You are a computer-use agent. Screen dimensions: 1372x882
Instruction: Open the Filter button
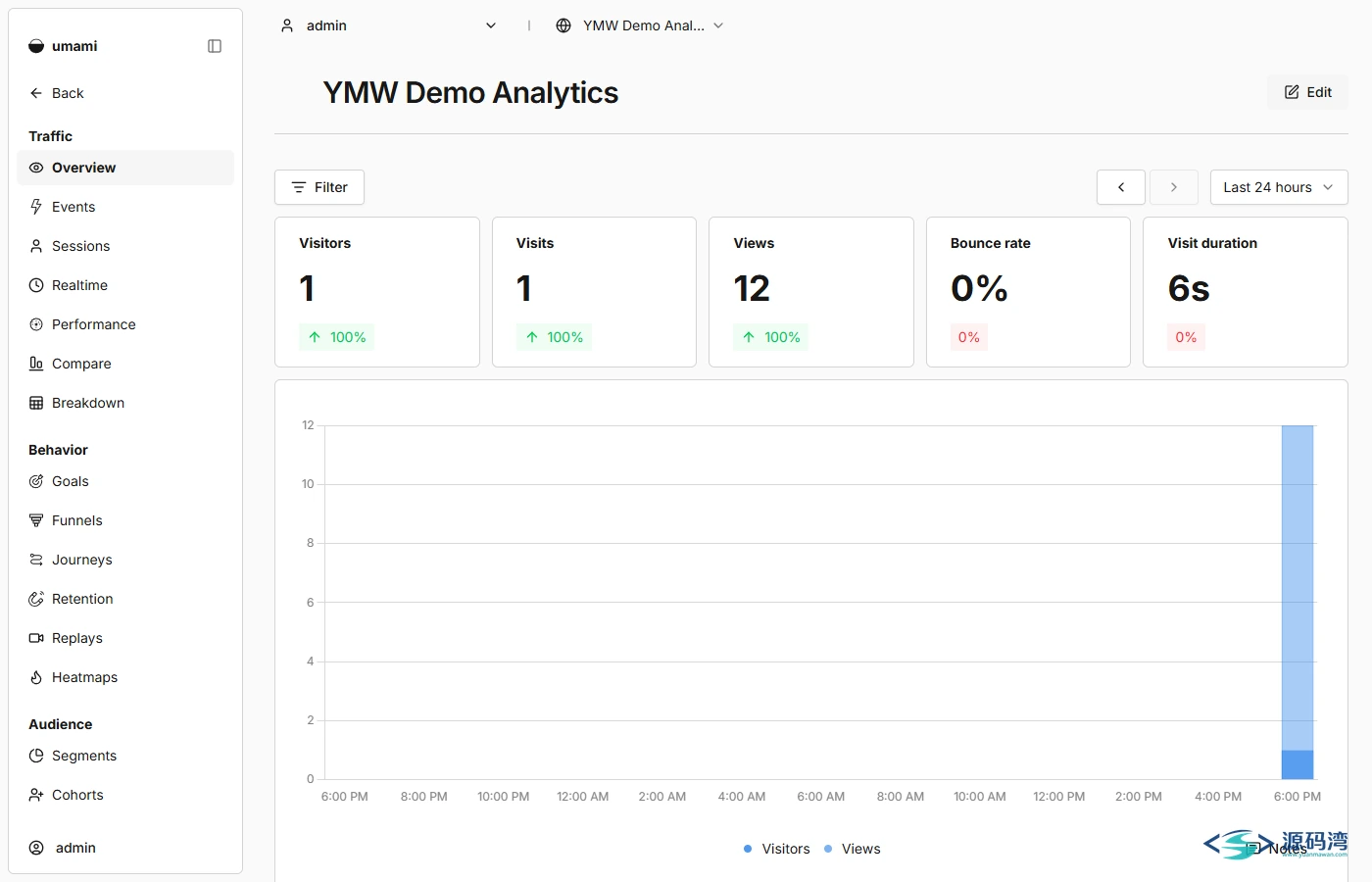coord(319,187)
